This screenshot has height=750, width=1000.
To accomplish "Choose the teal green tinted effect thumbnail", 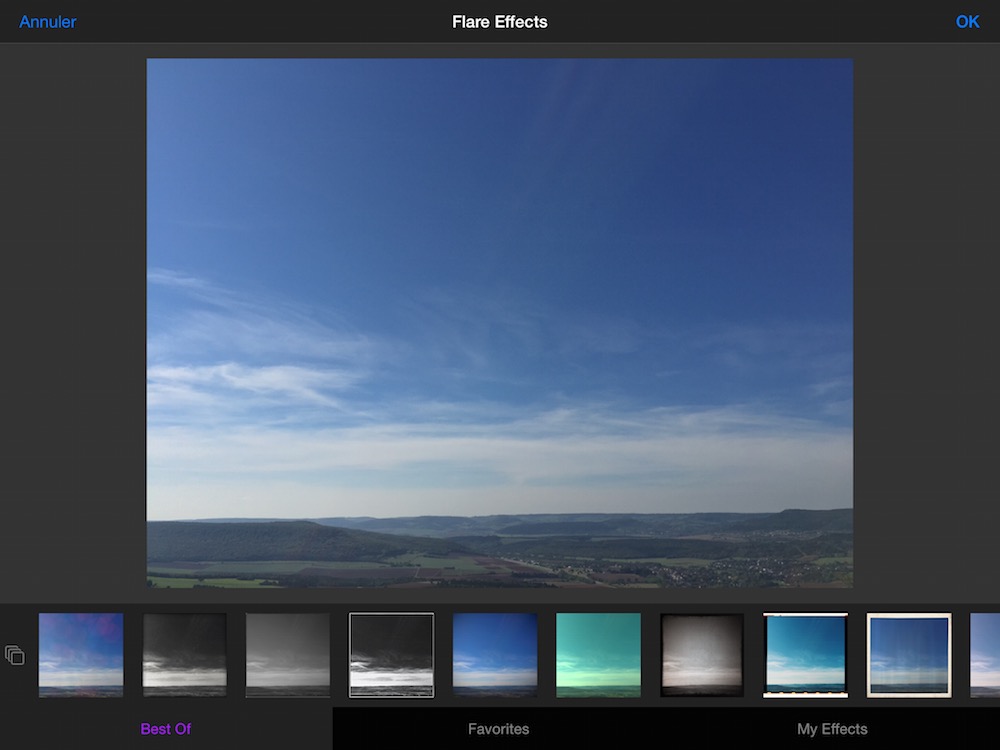I will [598, 655].
